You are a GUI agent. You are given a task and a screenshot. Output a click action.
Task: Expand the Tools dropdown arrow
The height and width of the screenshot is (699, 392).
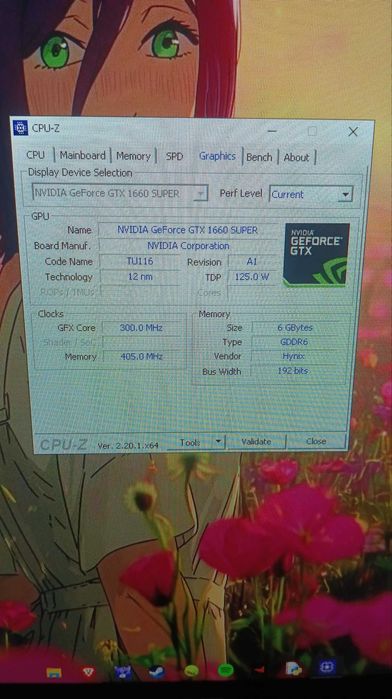coord(218,442)
